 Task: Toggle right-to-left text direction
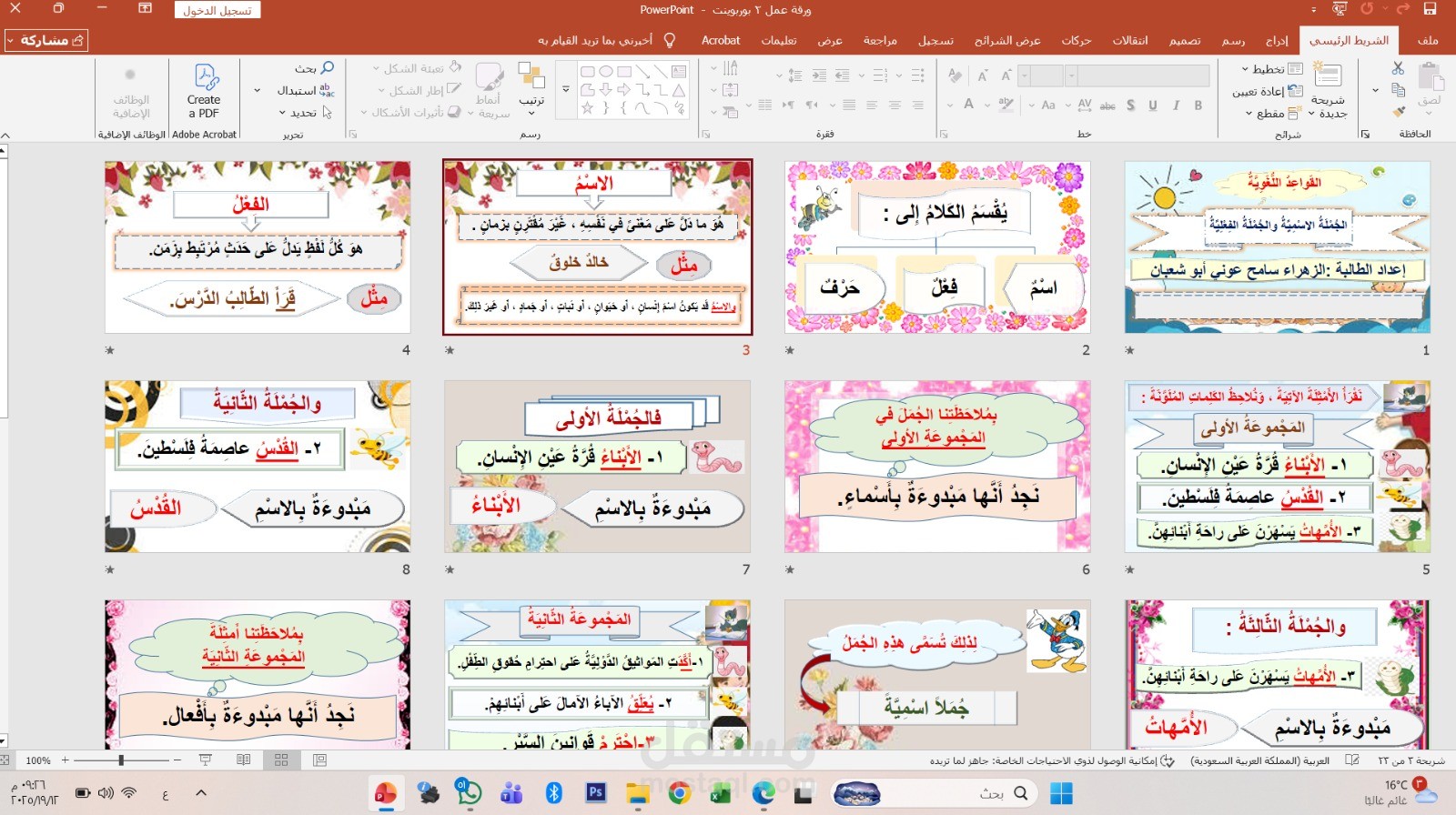point(811,105)
